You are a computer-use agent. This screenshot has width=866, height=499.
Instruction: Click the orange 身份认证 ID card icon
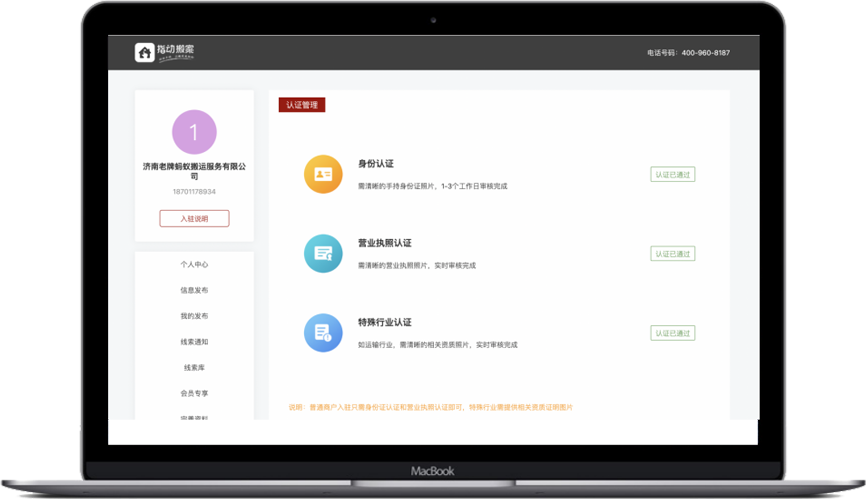[x=323, y=174]
